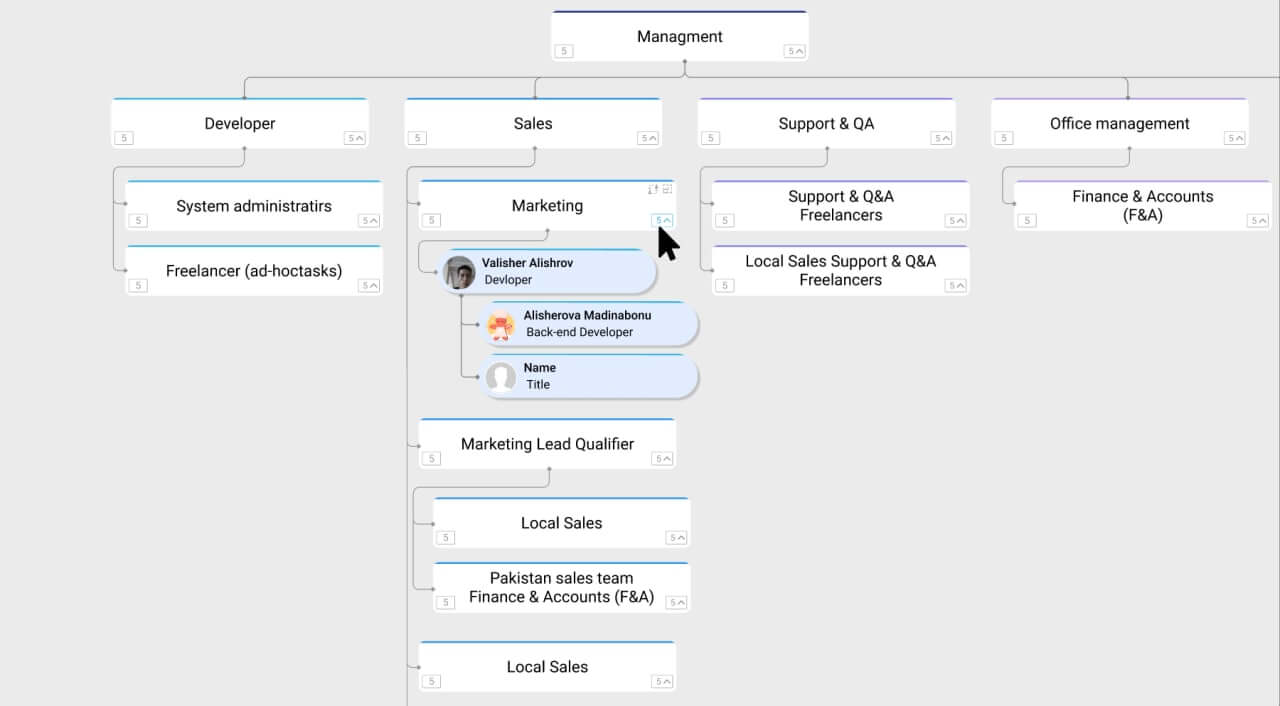Click the count badge on Office management card

click(x=1004, y=138)
